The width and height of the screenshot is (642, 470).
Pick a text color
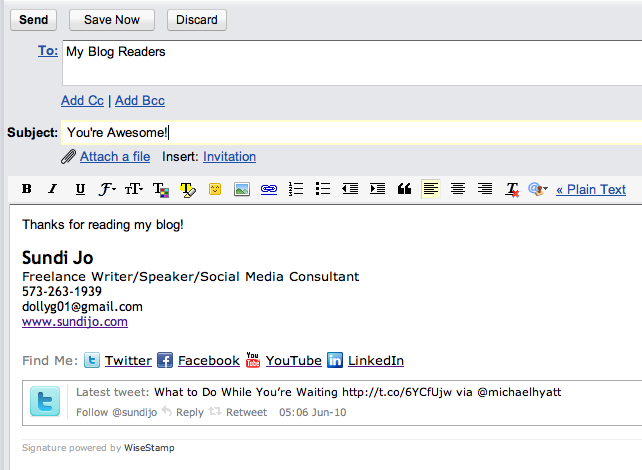click(x=161, y=189)
